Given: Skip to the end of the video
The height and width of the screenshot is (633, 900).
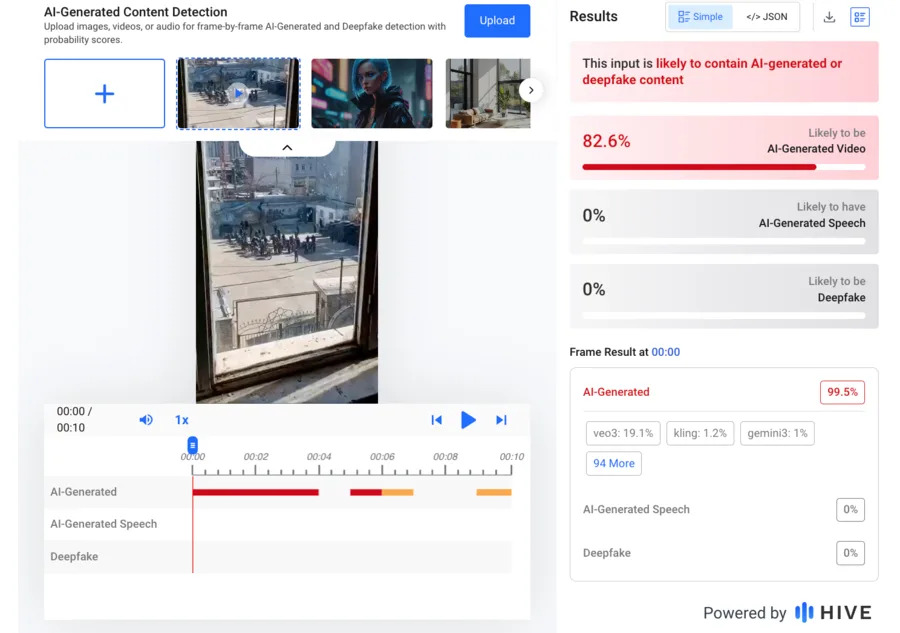Looking at the screenshot, I should click(501, 420).
